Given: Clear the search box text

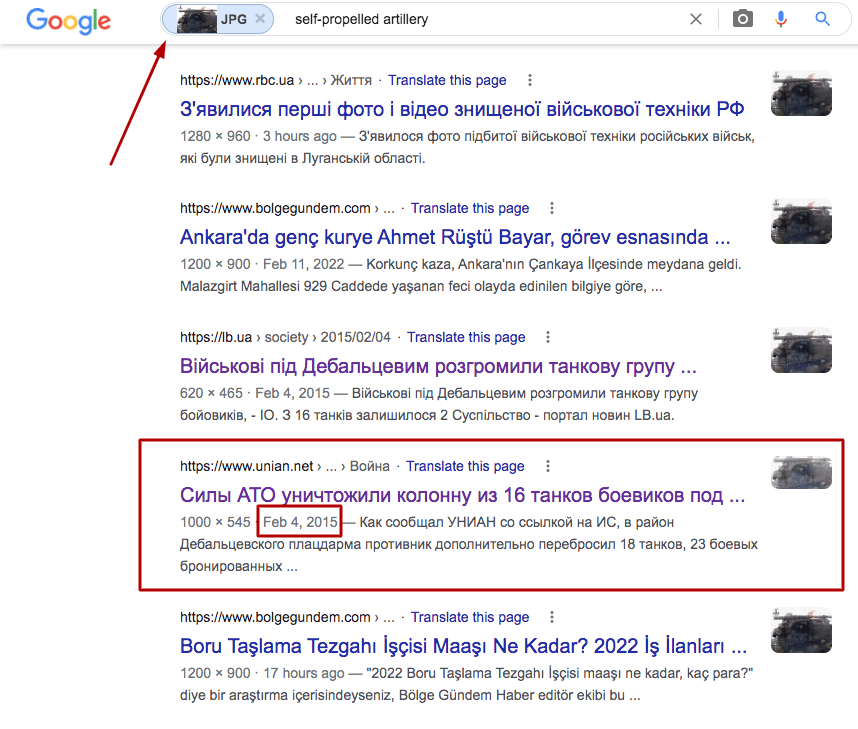Looking at the screenshot, I should 696,19.
